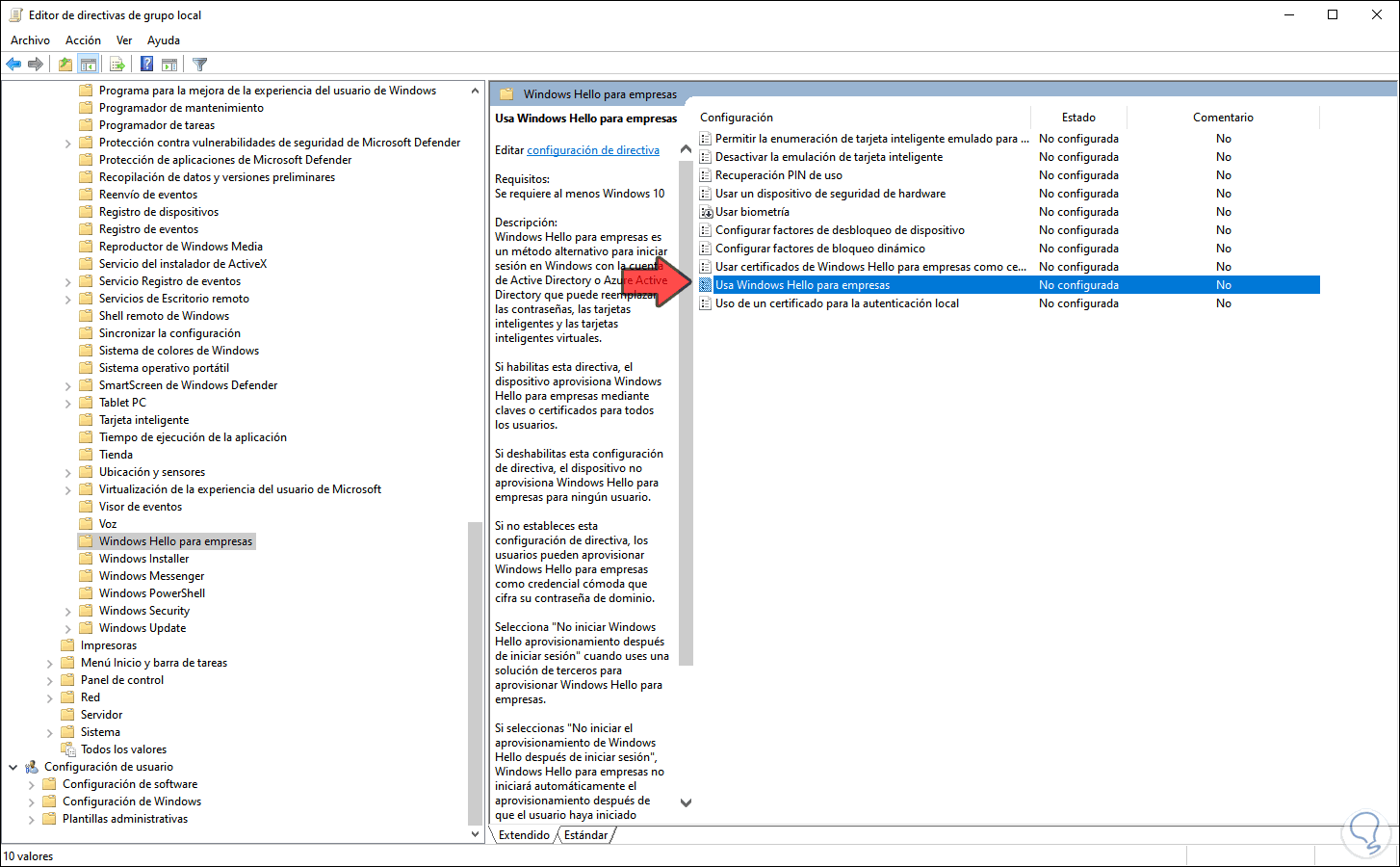Click the tree pane scroll-up arrow

[x=475, y=91]
